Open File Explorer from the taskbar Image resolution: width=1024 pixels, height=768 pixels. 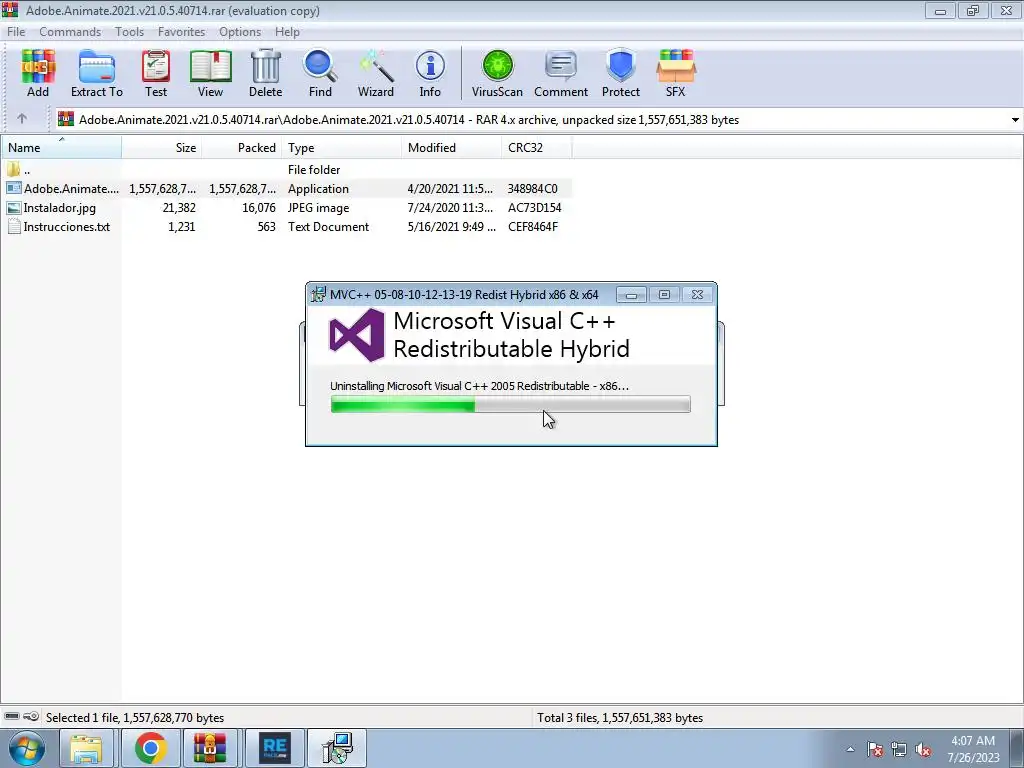(86, 748)
